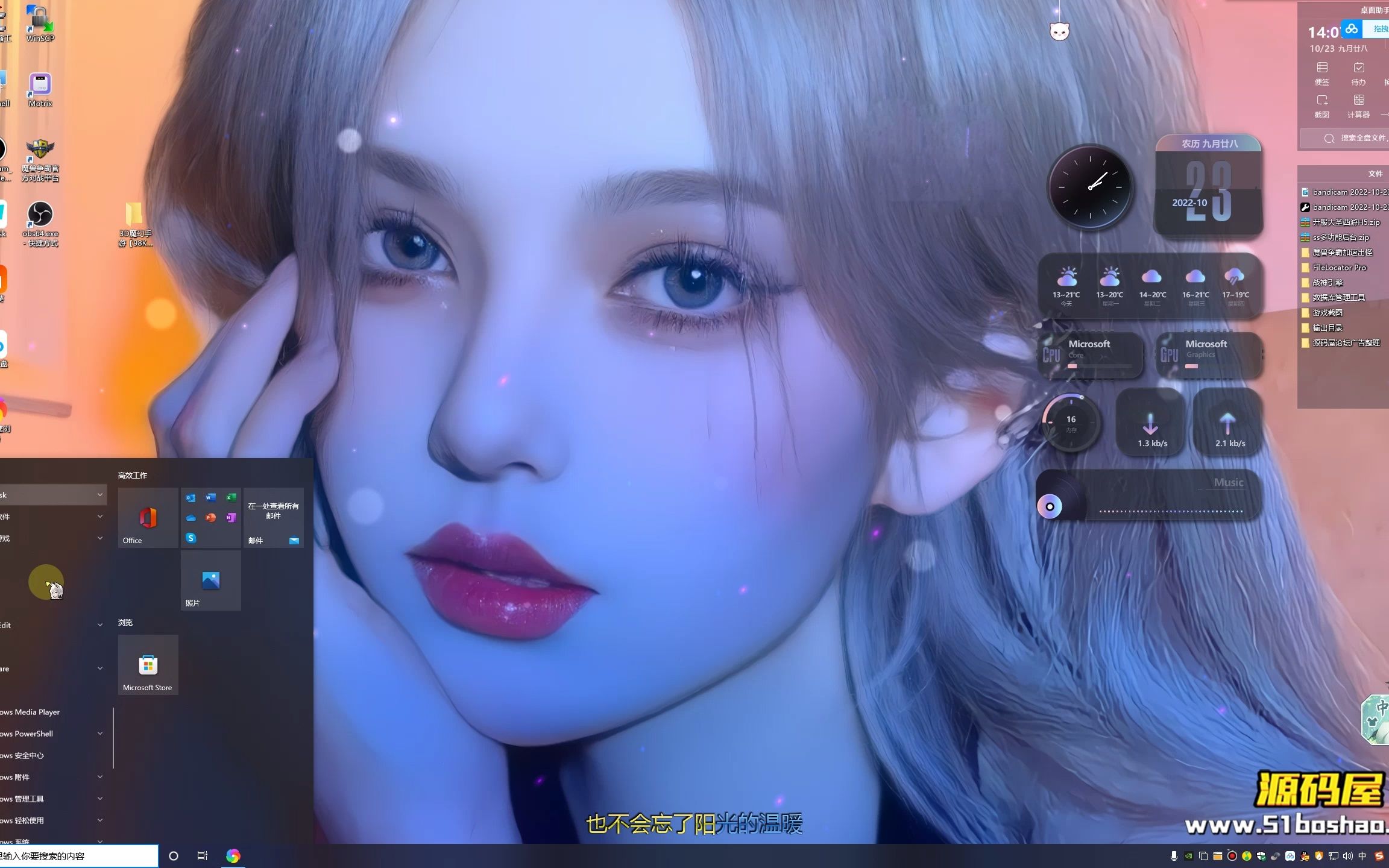Click today's 13~21℃ weather forecast
This screenshot has height=868, width=1389.
pyautogui.click(x=1066, y=286)
